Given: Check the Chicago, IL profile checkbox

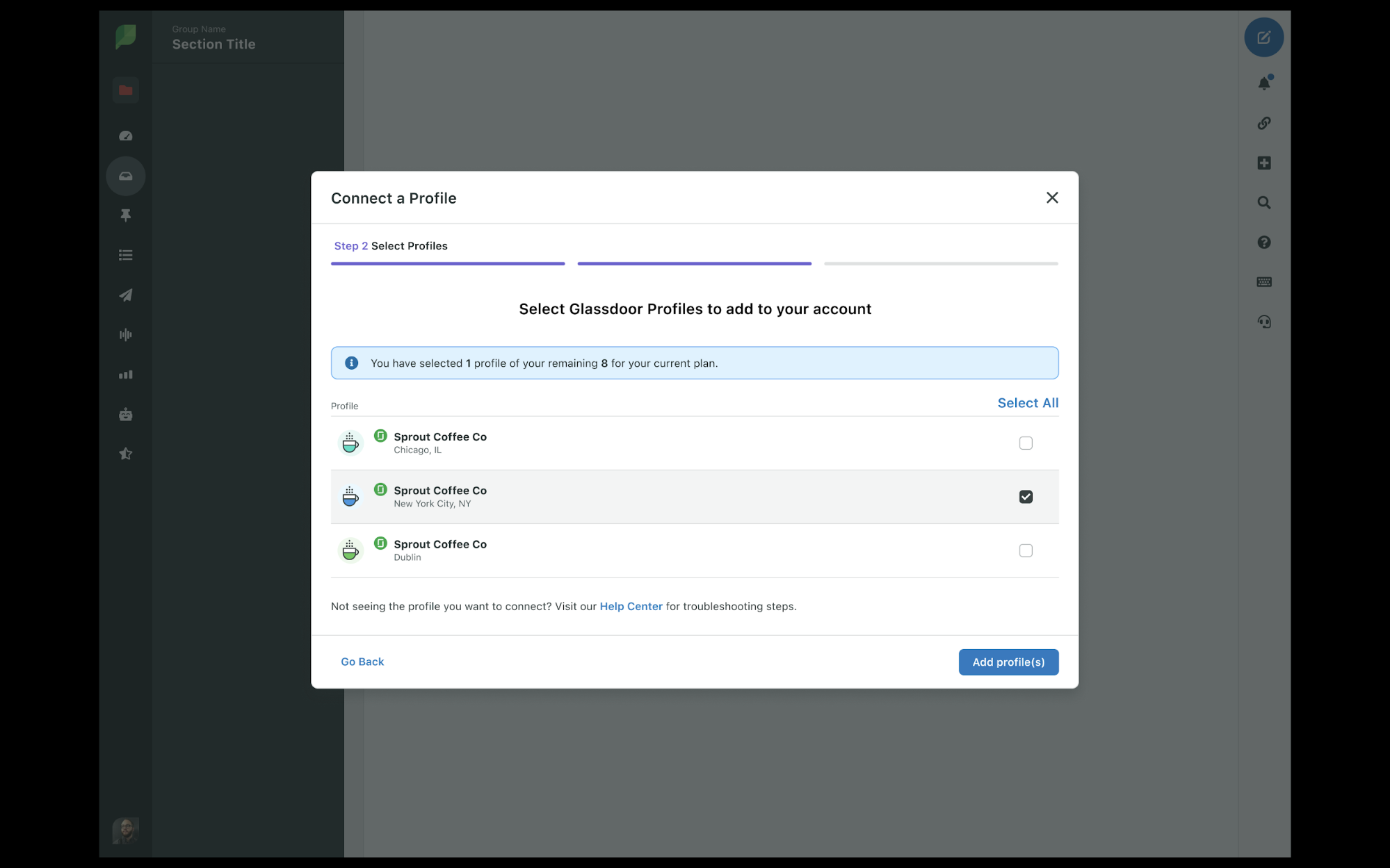Looking at the screenshot, I should [x=1025, y=443].
